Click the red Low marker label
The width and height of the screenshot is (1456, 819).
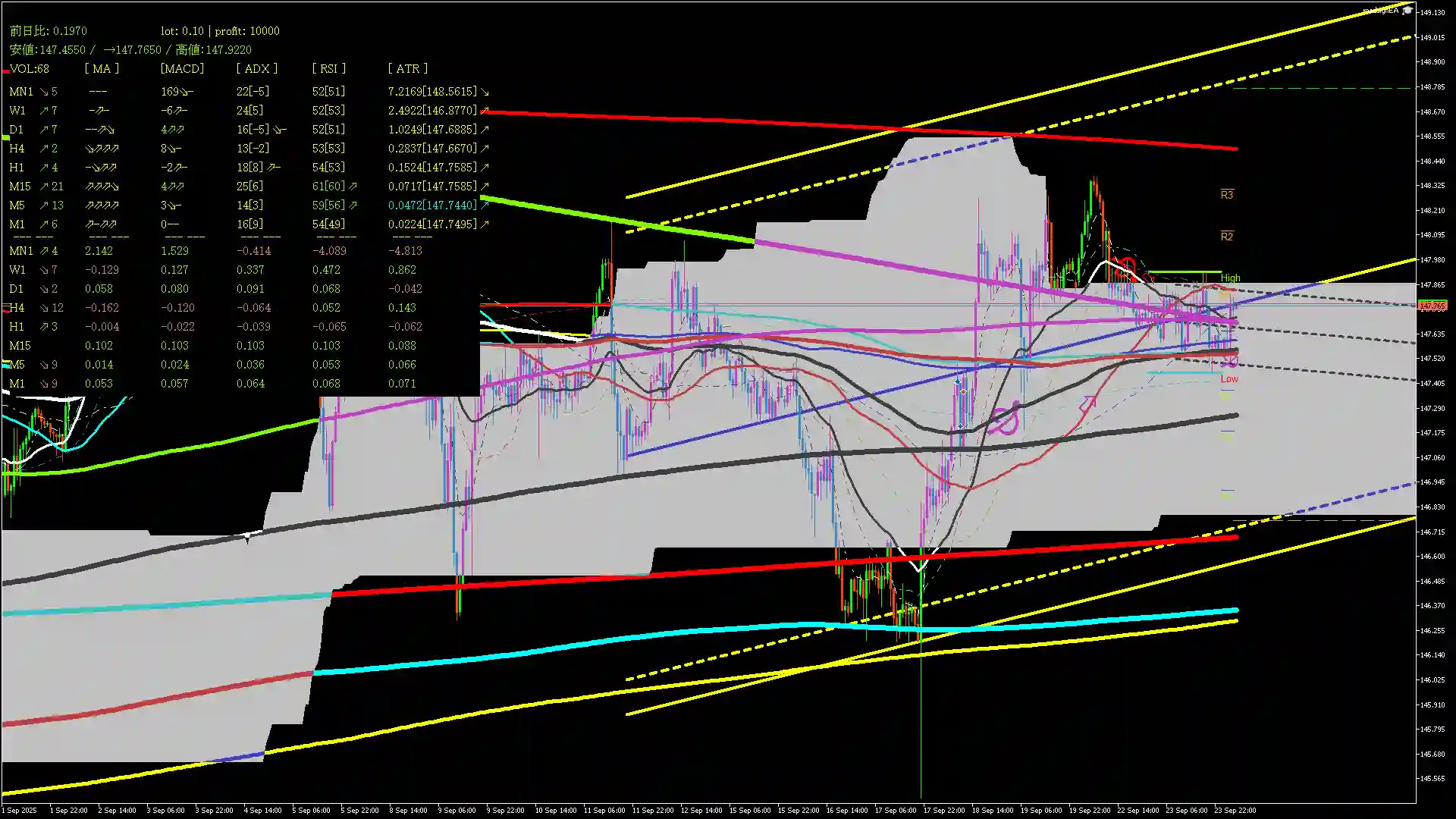pyautogui.click(x=1228, y=378)
